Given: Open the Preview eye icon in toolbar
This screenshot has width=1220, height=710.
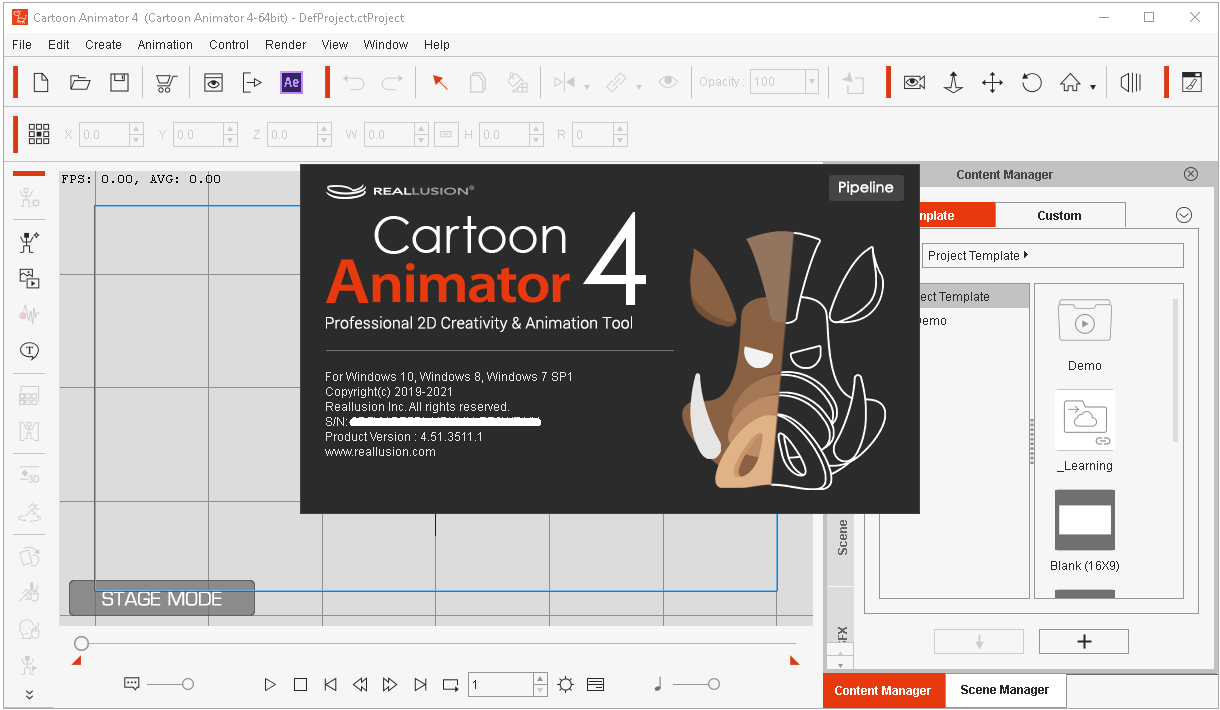Looking at the screenshot, I should (213, 83).
